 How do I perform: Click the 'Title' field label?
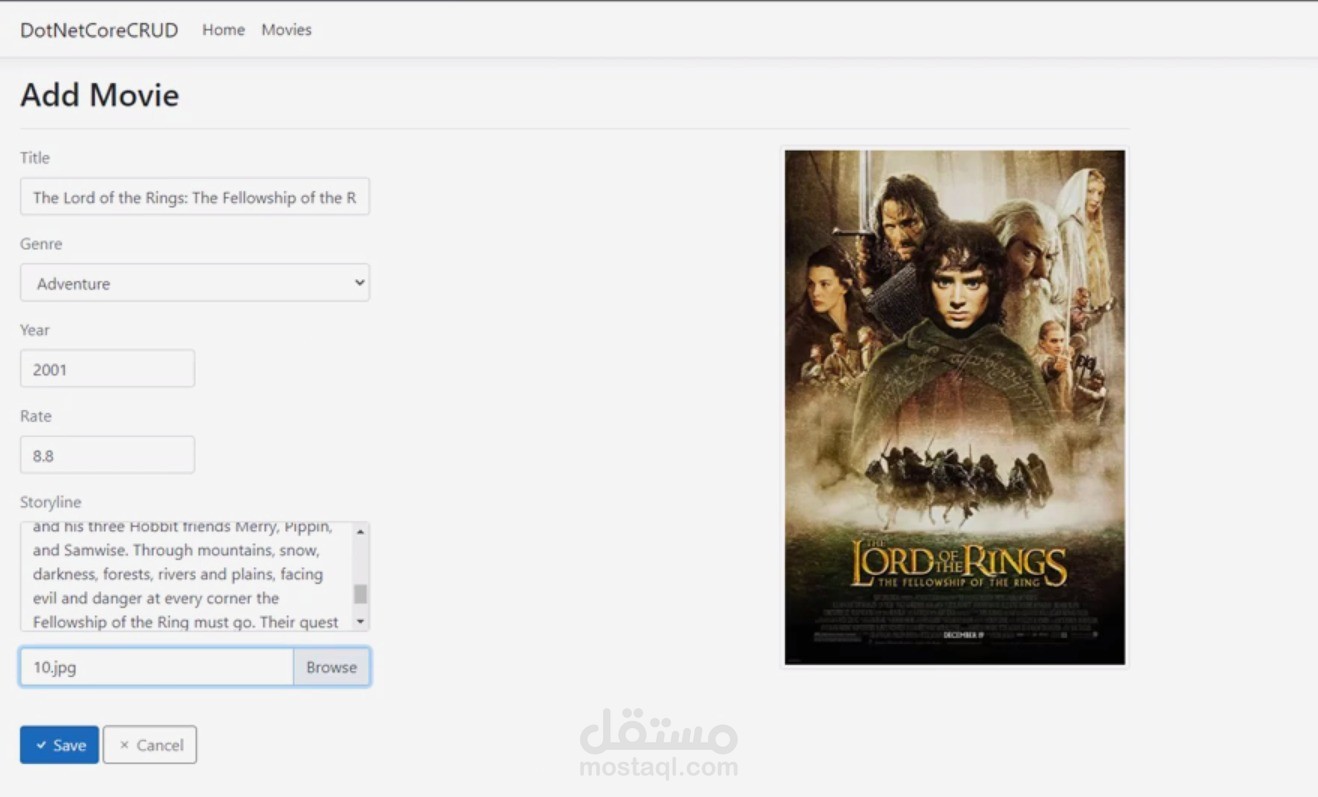(x=35, y=157)
